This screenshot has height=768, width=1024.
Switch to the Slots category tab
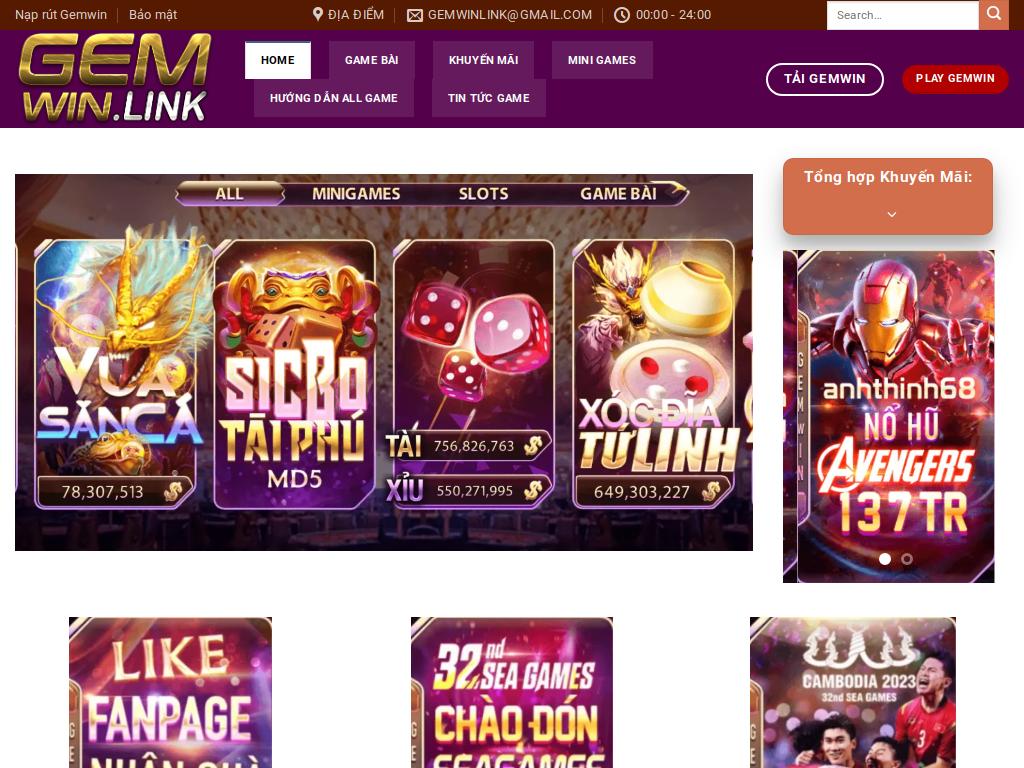(x=483, y=193)
